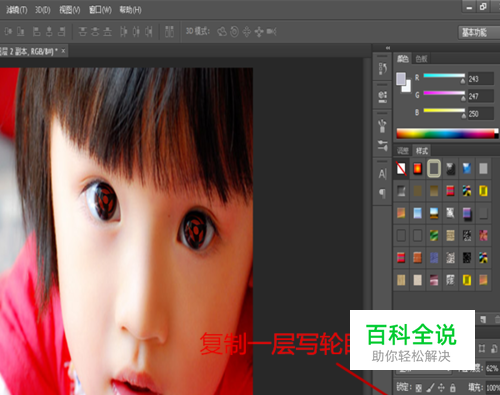Apply the No Style swatch with red slash
Viewport: 500px width, 395px height.
[401, 169]
